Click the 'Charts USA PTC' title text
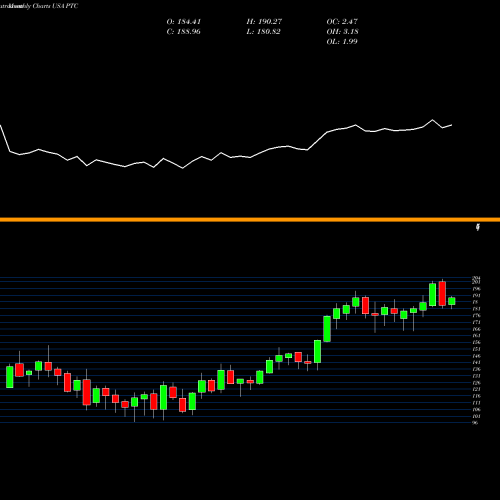This screenshot has height=500, width=500. 56,6
